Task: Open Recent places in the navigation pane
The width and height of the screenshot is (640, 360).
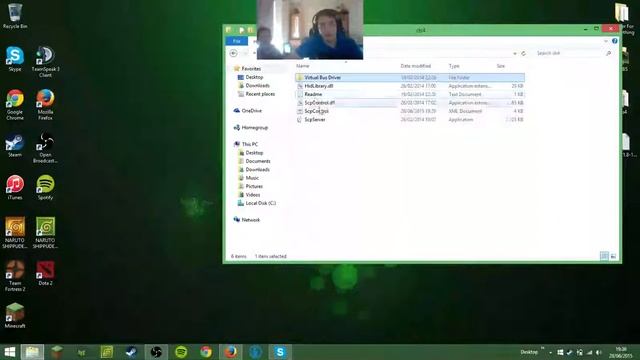Action: coord(256,94)
